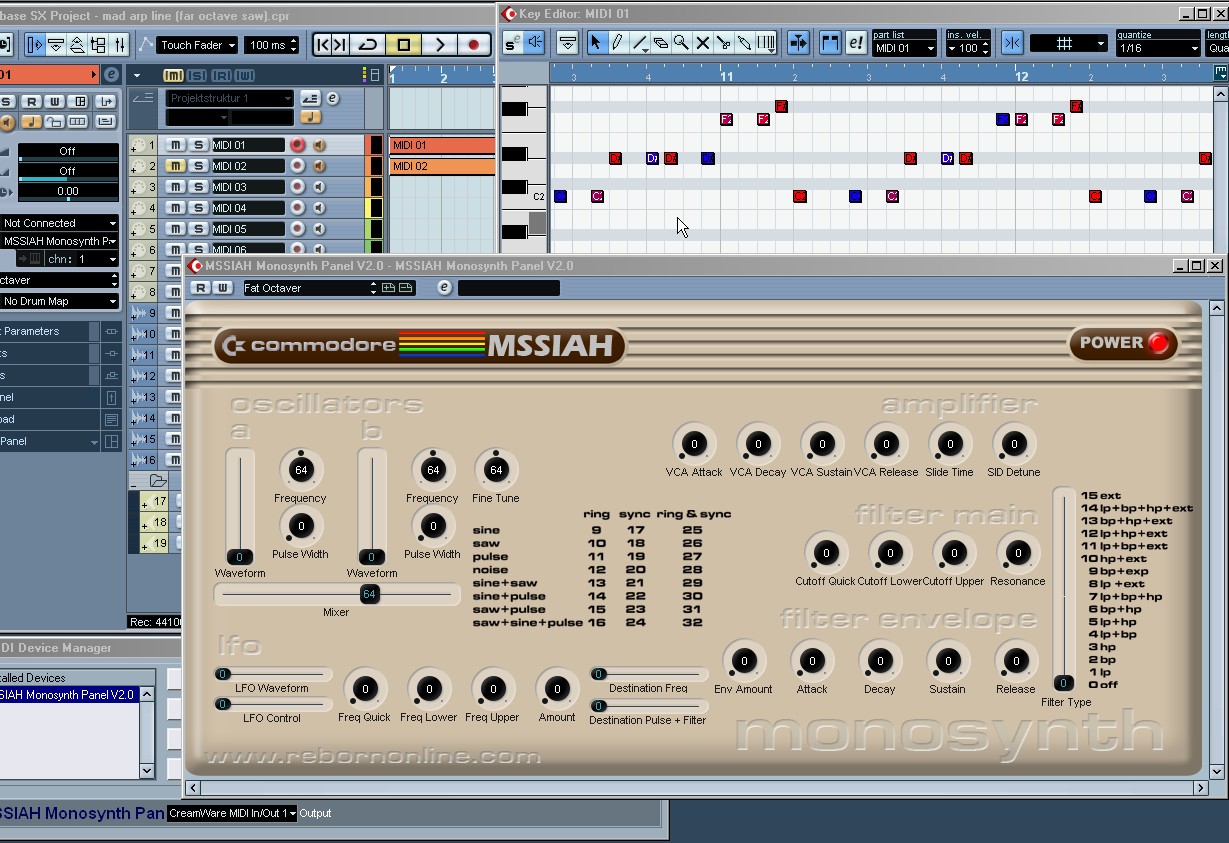Open the No Drum Map dropdown

point(59,301)
